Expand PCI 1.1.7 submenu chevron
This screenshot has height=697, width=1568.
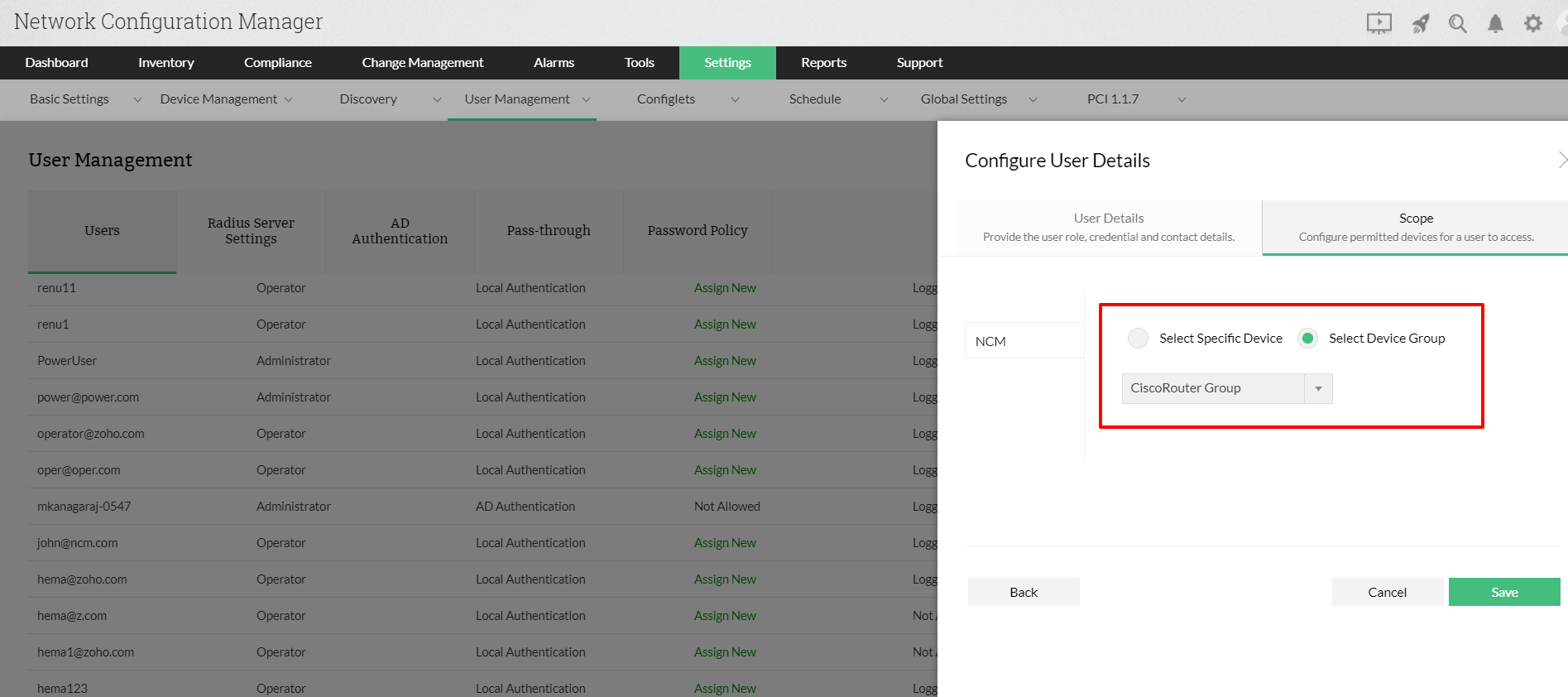(1182, 99)
